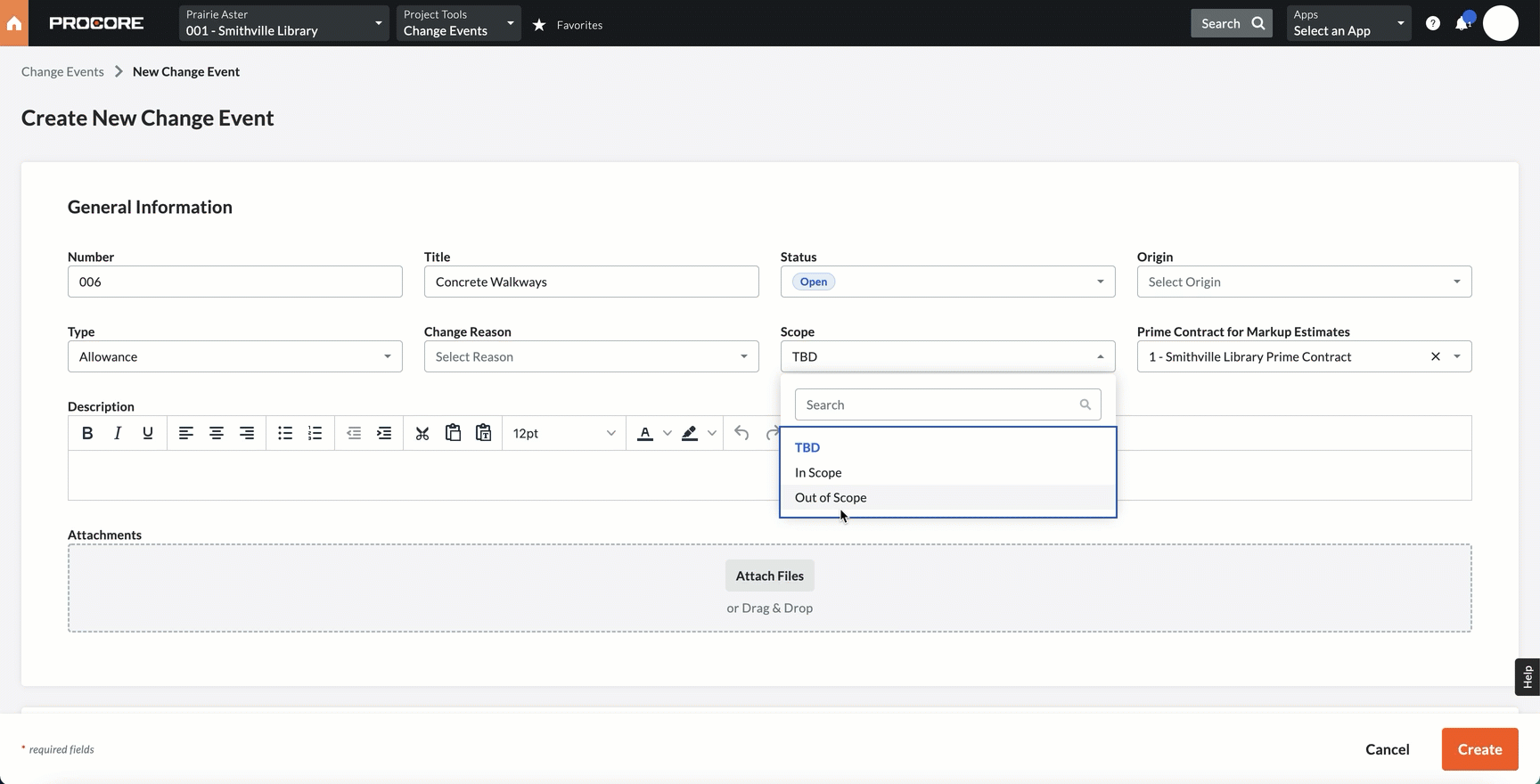The image size is (1540, 784).
Task: Align text right
Action: [x=247, y=433]
